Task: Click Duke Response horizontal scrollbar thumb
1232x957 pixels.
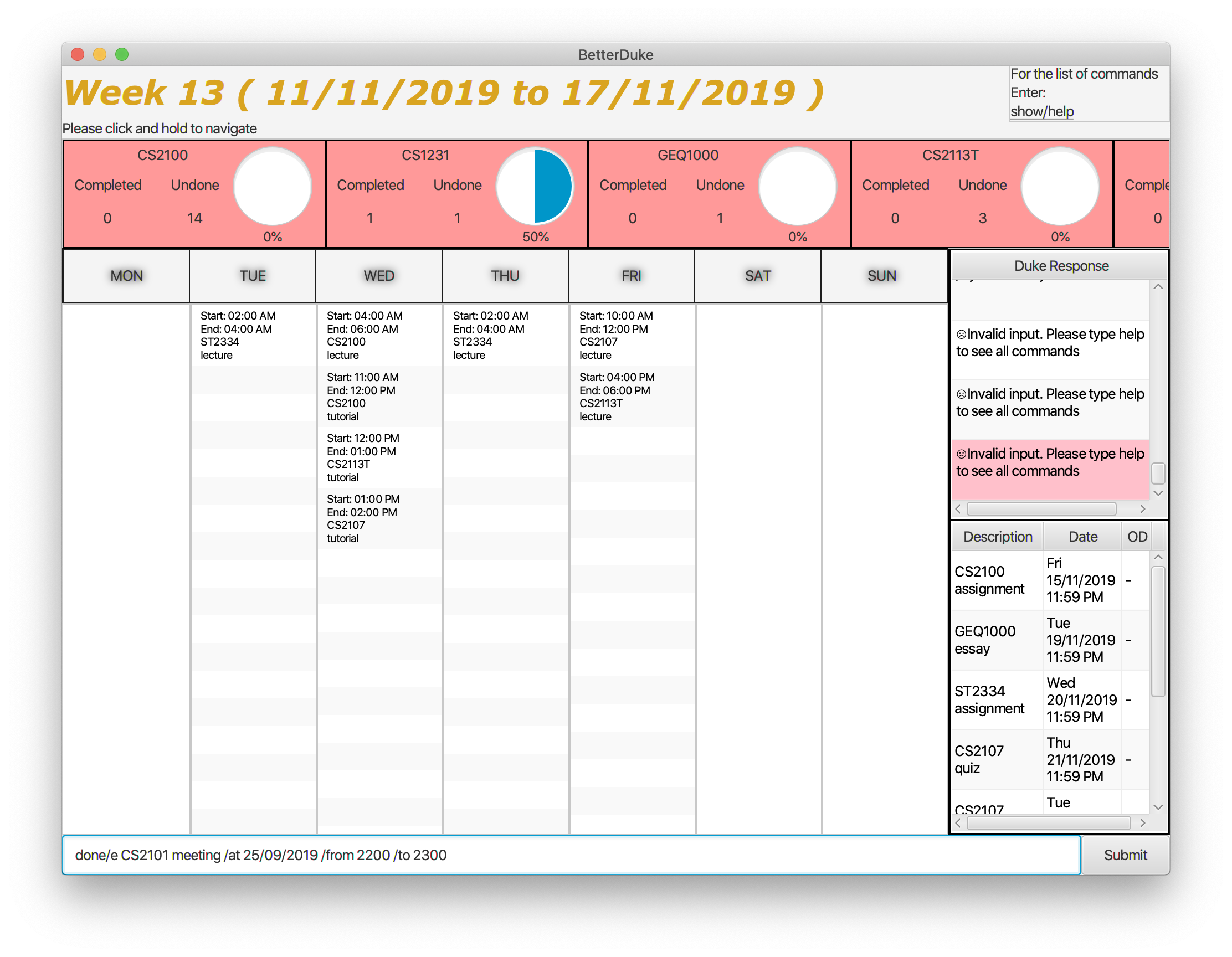Action: [1041, 508]
